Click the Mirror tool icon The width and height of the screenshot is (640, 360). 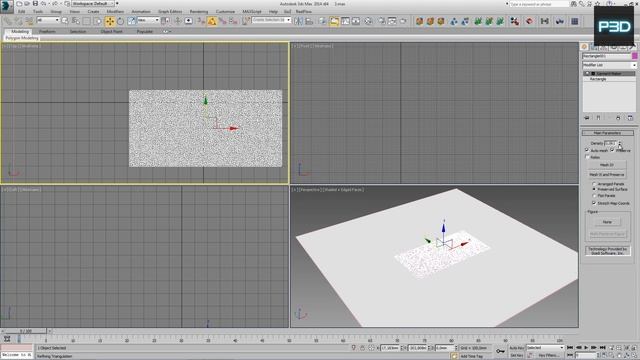[299, 21]
